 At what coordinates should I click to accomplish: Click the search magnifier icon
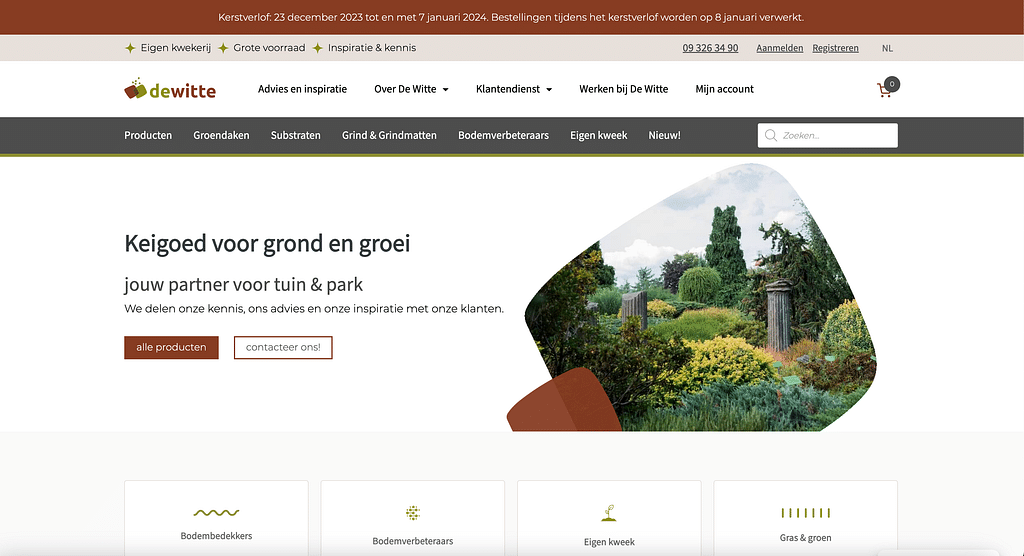click(x=771, y=135)
